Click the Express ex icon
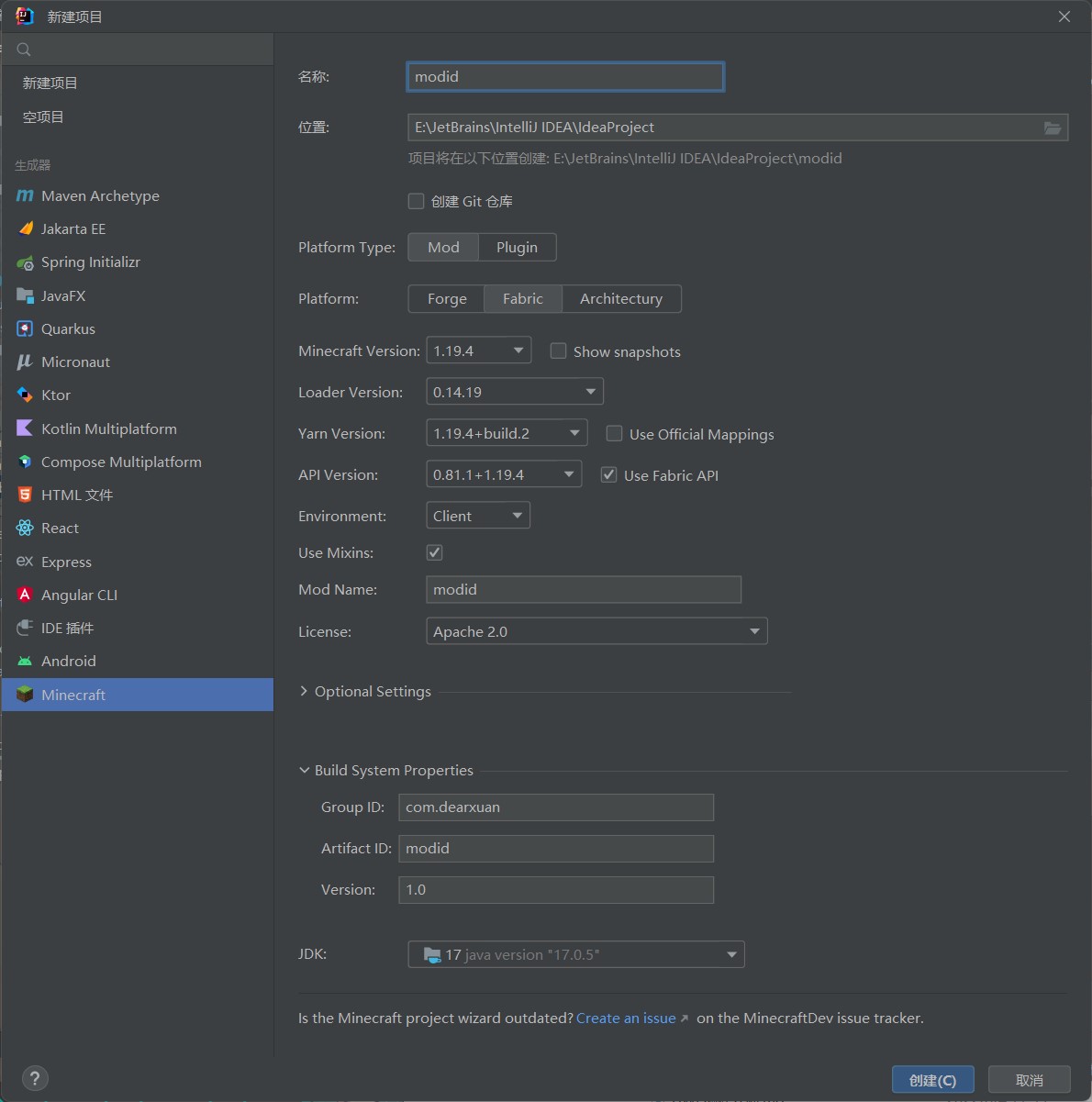 pyautogui.click(x=25, y=561)
